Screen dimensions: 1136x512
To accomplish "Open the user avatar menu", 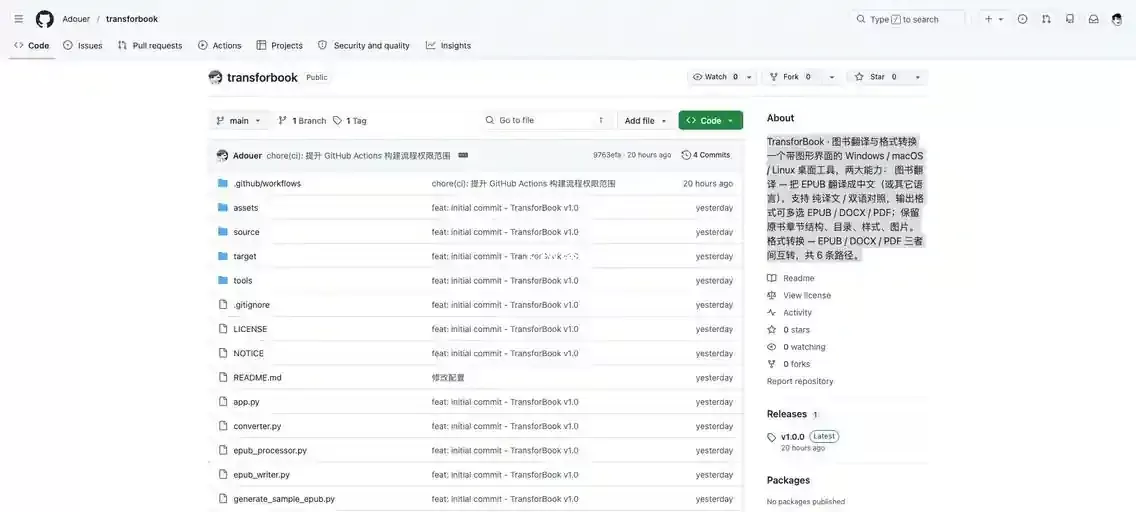I will pyautogui.click(x=1117, y=19).
